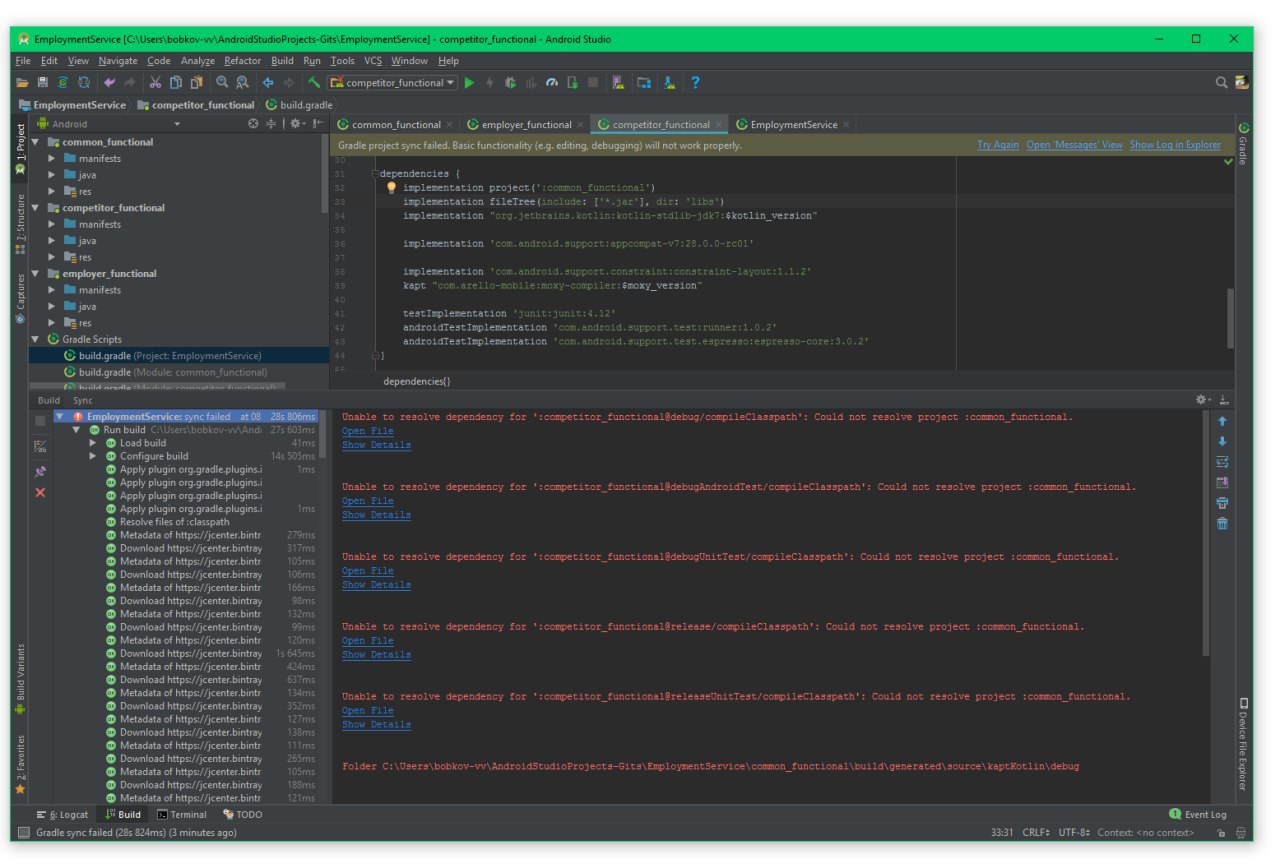Click Search Everywhere magnifier at top right

[1221, 83]
